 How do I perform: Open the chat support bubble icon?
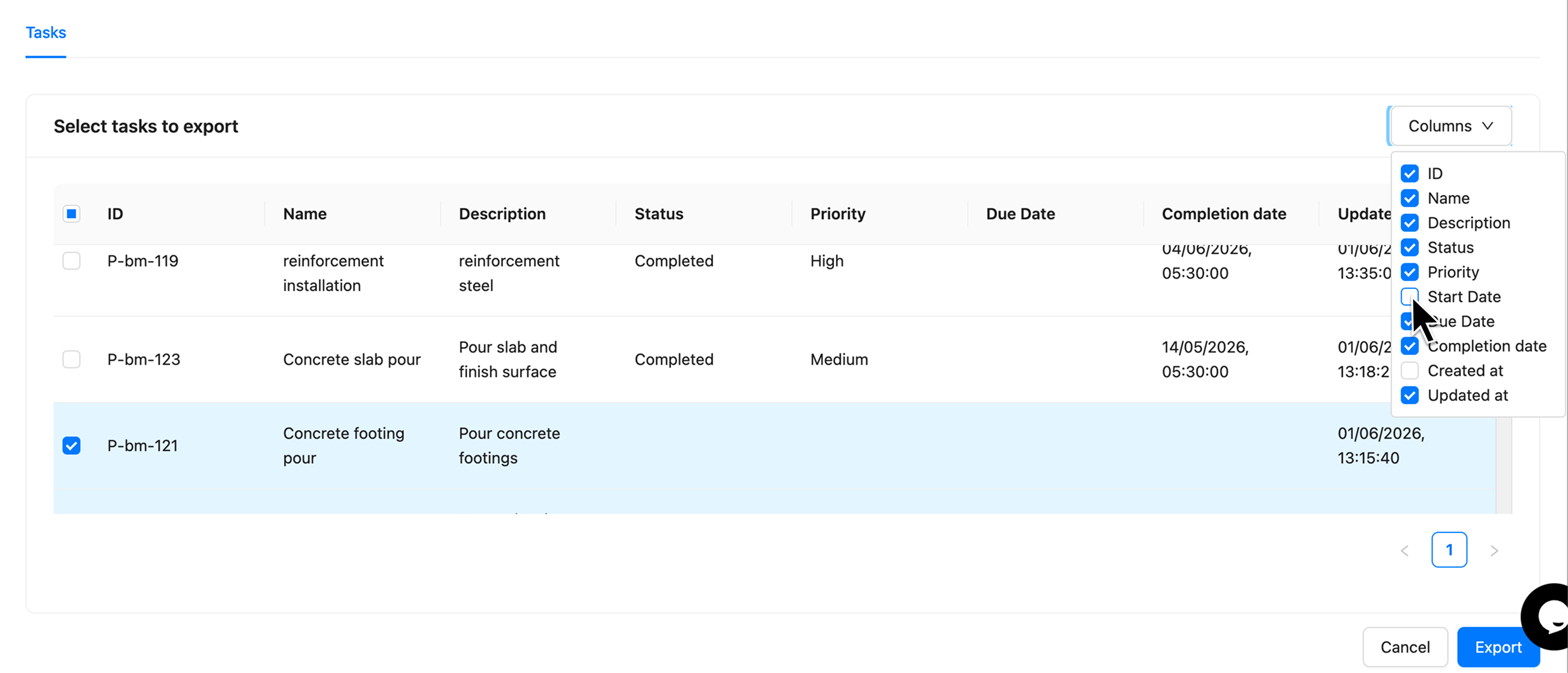[1549, 616]
